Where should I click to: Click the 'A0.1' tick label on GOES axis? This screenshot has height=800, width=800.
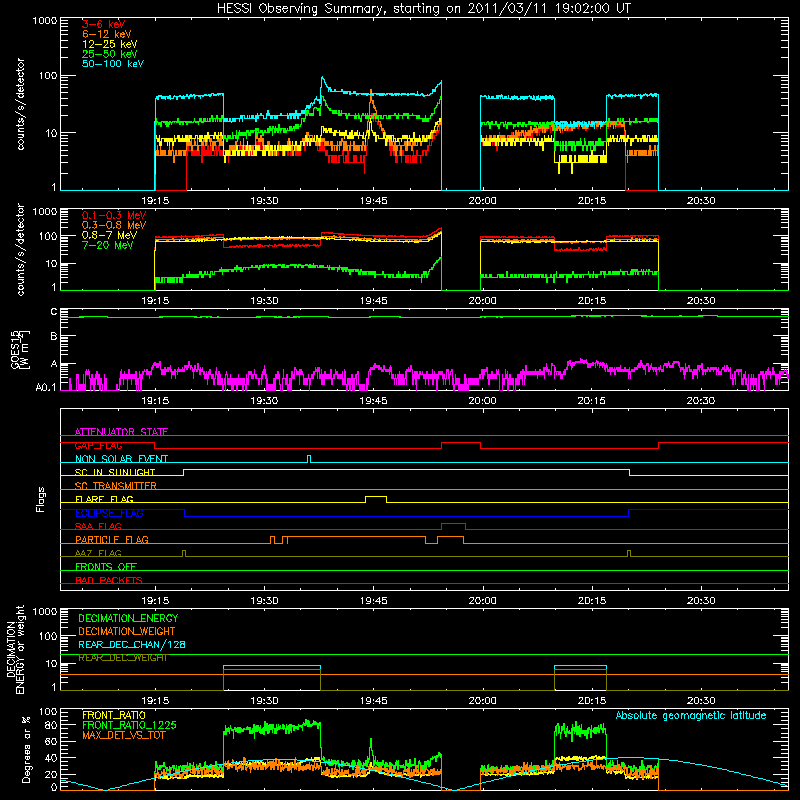point(46,387)
